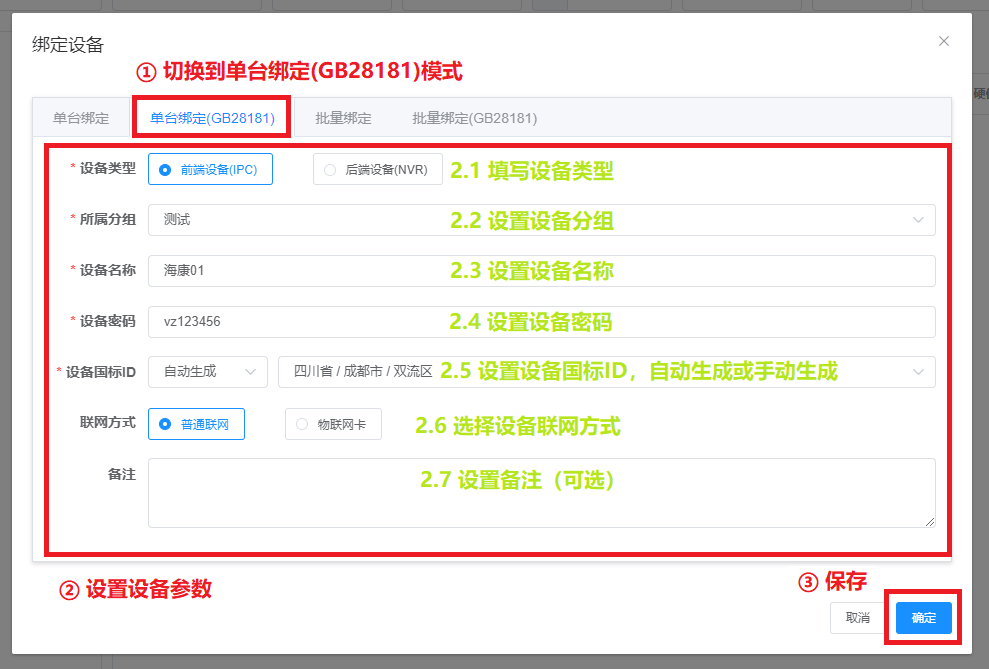Select 物联网卡 network mode
Image resolution: width=989 pixels, height=669 pixels.
[333, 424]
